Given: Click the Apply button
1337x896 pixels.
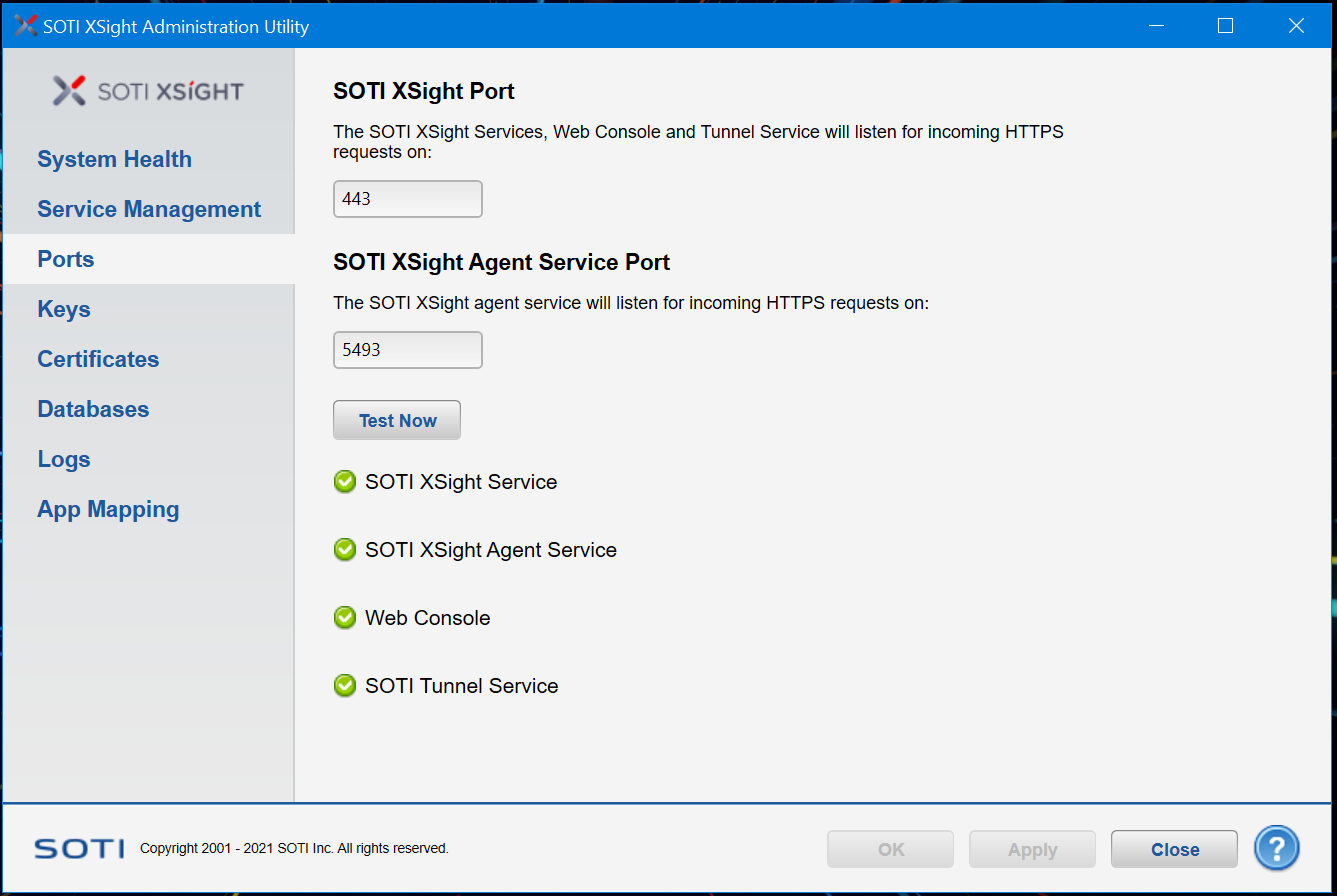Looking at the screenshot, I should click(x=1033, y=849).
